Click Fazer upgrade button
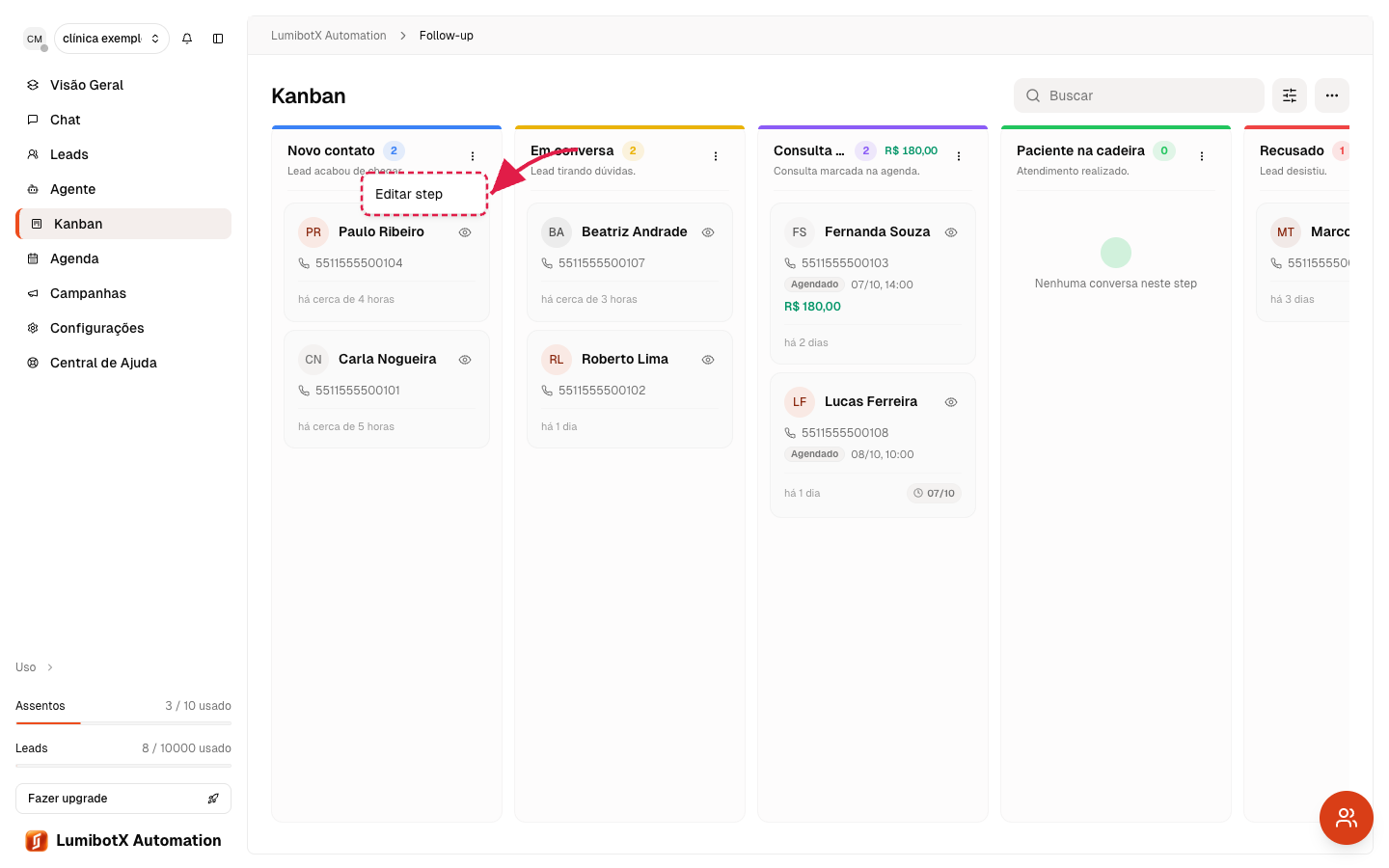 (x=123, y=799)
